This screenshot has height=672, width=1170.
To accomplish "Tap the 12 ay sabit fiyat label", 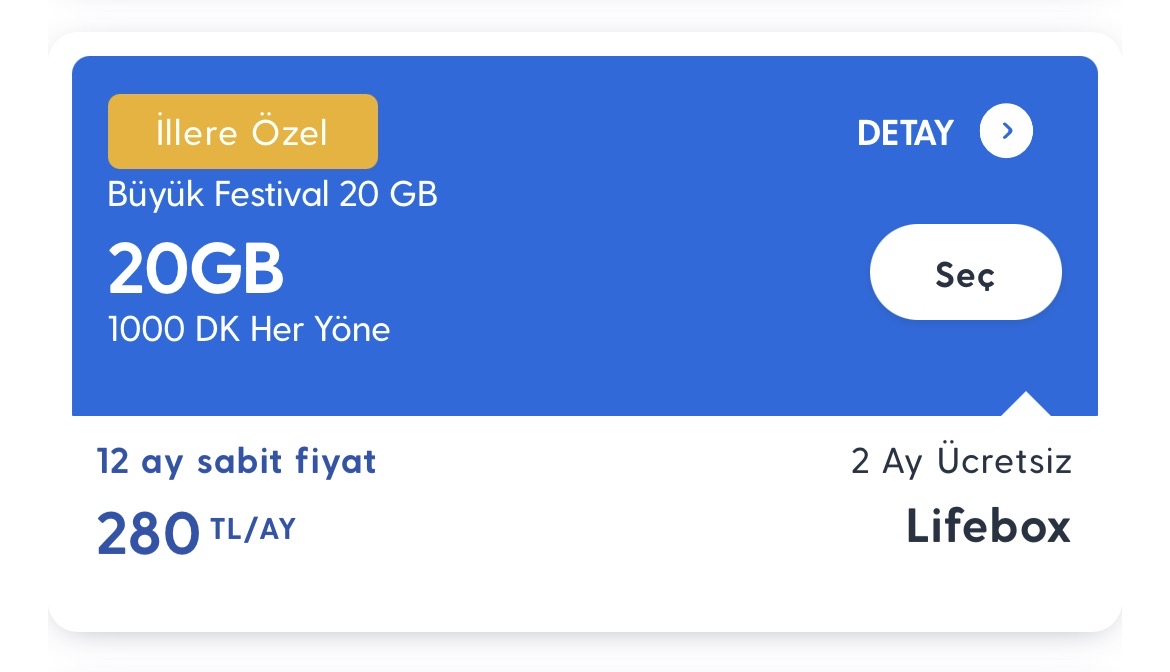I will coord(237,462).
